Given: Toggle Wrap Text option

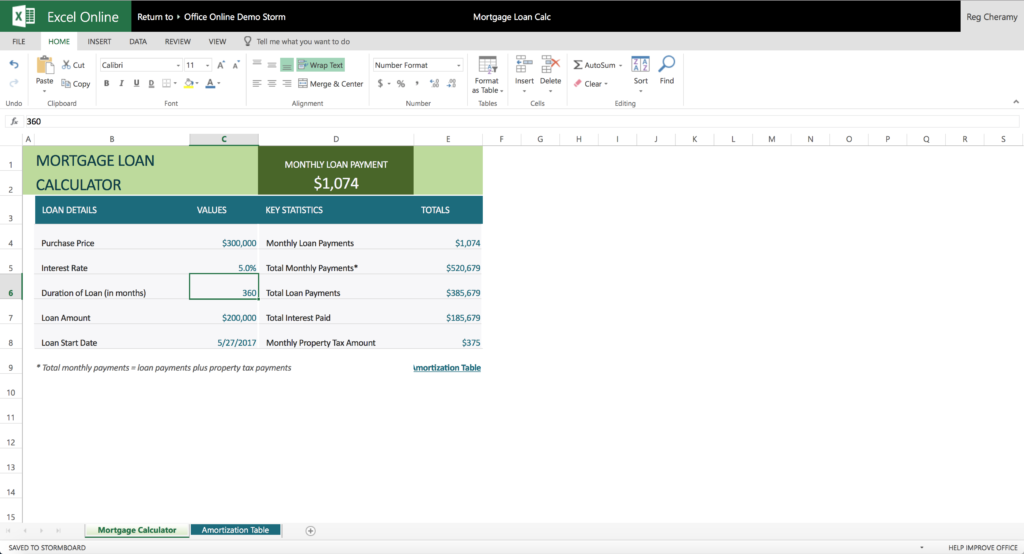Looking at the screenshot, I should coord(321,65).
